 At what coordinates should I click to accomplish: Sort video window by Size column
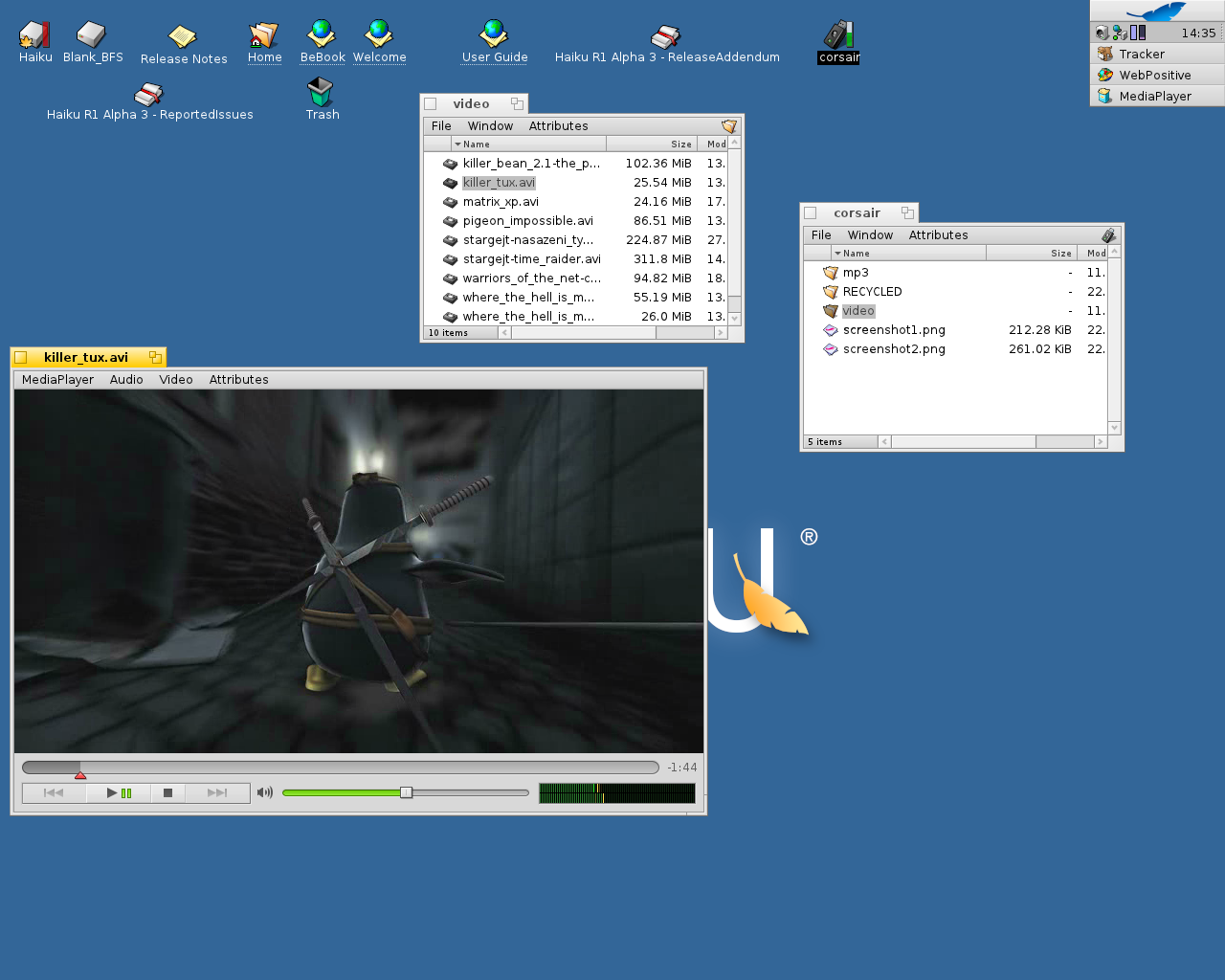coord(651,144)
